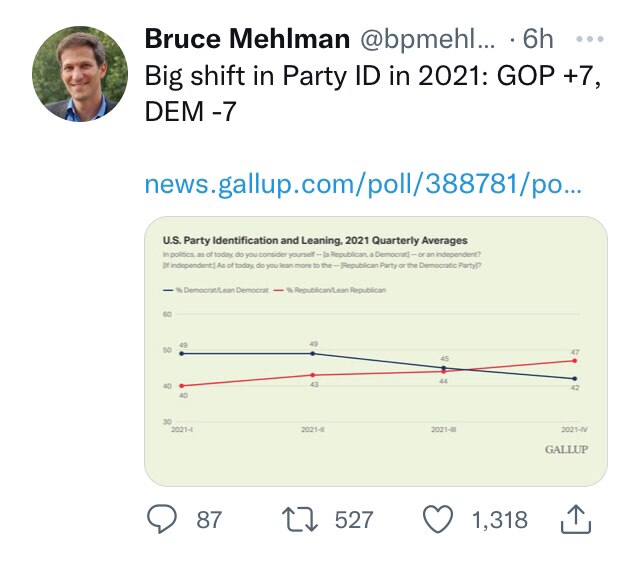Click the Bruce Mehlman display name
Screen dimensions: 640x562
pyautogui.click(x=245, y=40)
